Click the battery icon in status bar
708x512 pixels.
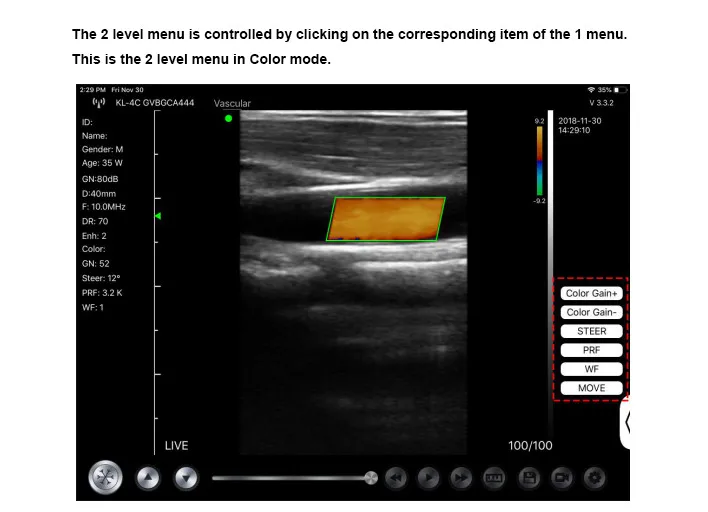[x=620, y=90]
